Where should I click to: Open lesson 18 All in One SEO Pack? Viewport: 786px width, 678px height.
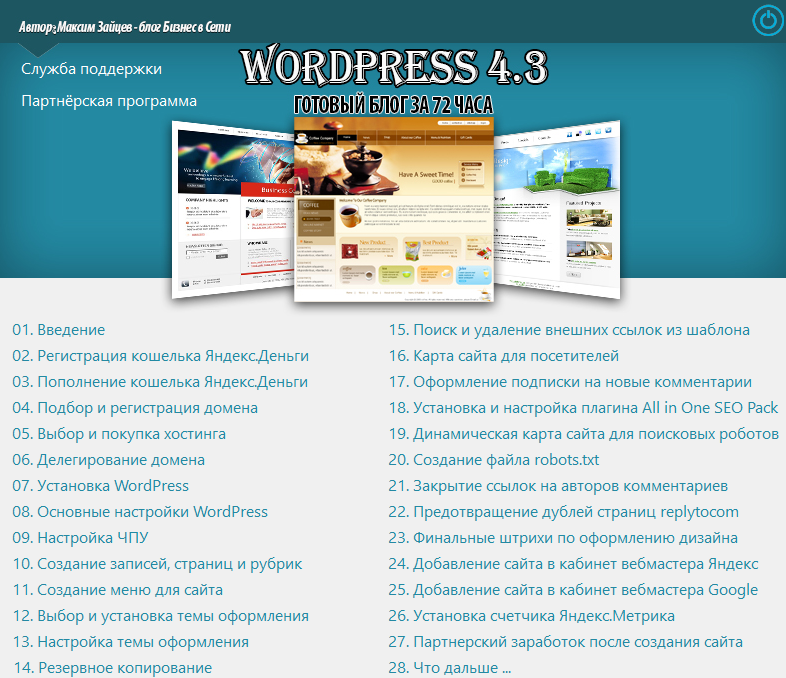click(583, 408)
